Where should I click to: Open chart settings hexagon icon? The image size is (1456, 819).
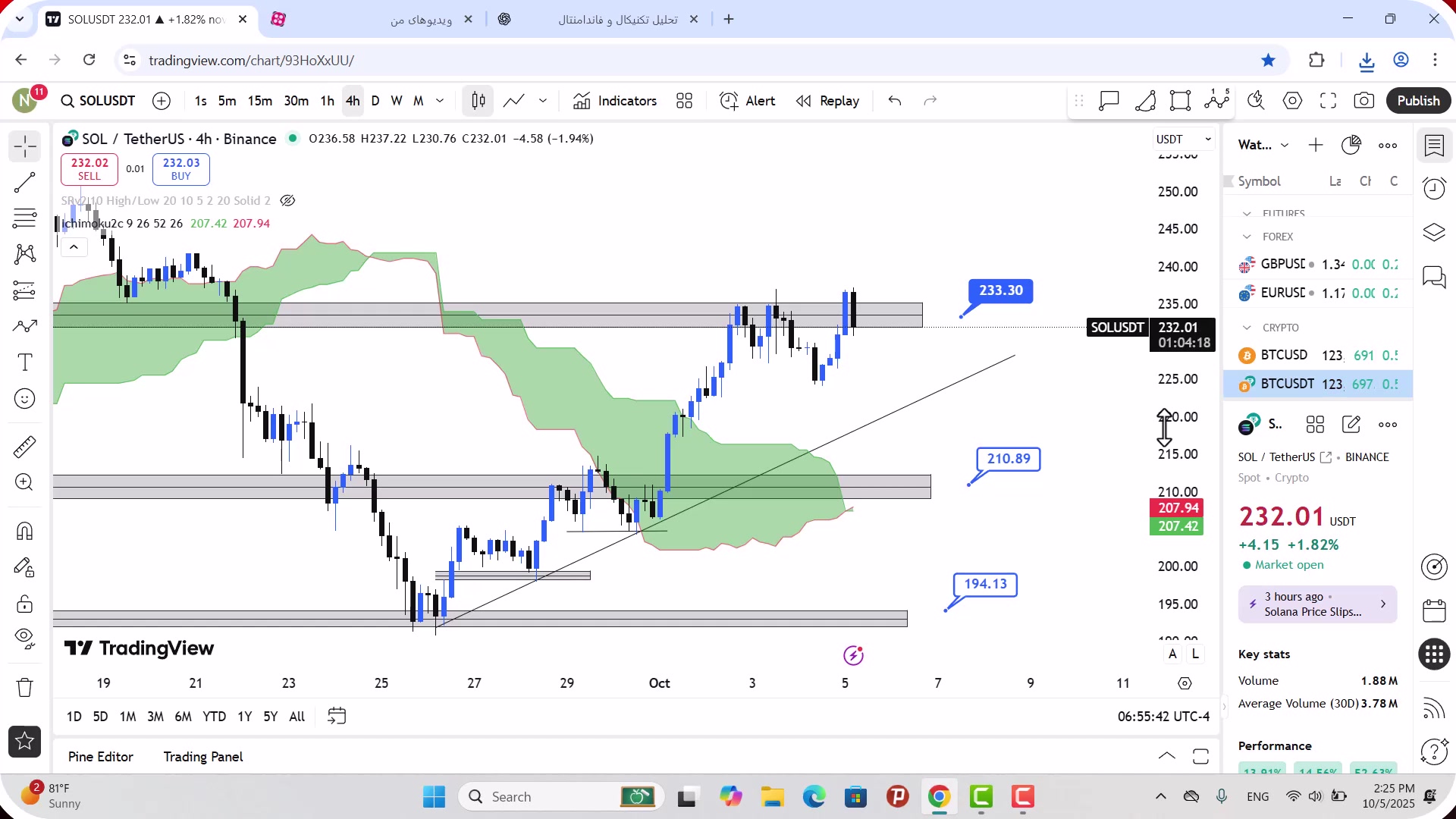pyautogui.click(x=1292, y=101)
